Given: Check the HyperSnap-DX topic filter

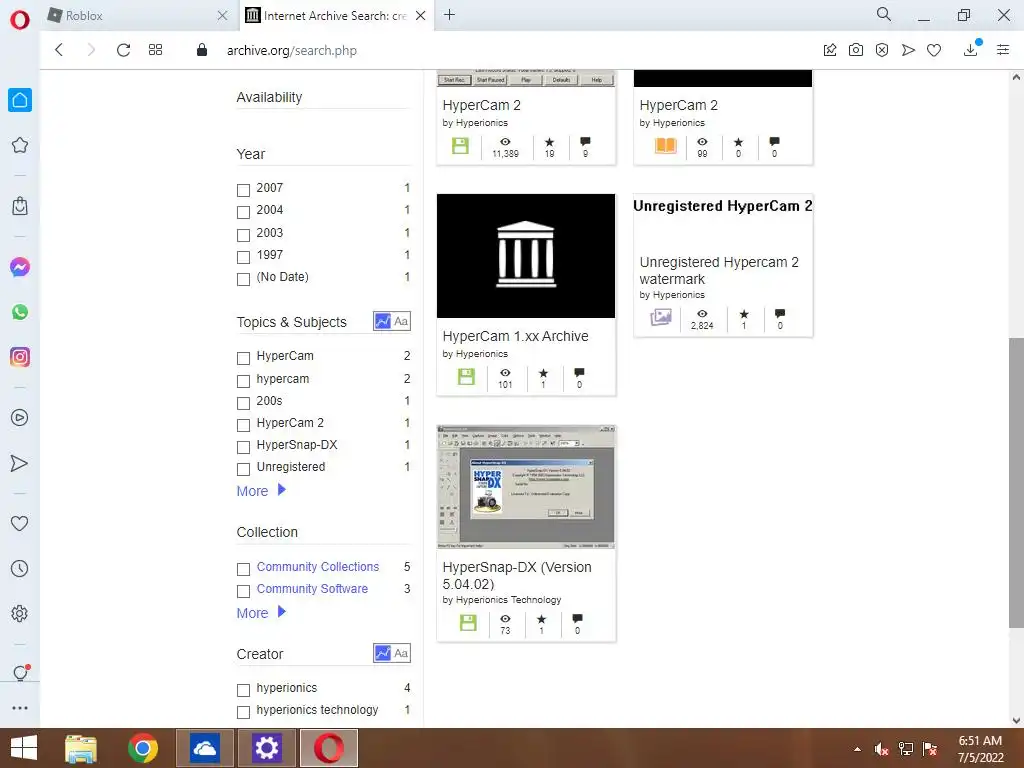Looking at the screenshot, I should pyautogui.click(x=244, y=447).
